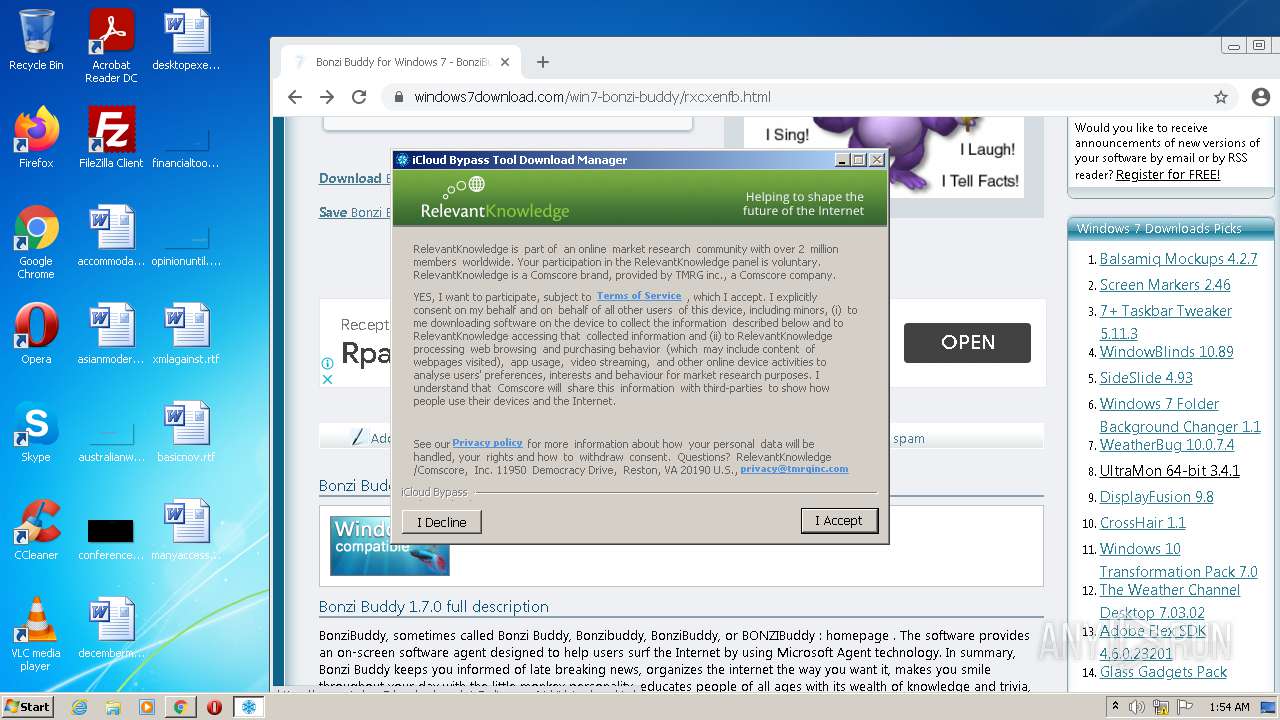1280x720 pixels.
Task: Open the accommoda Word document icon
Action: (111, 236)
